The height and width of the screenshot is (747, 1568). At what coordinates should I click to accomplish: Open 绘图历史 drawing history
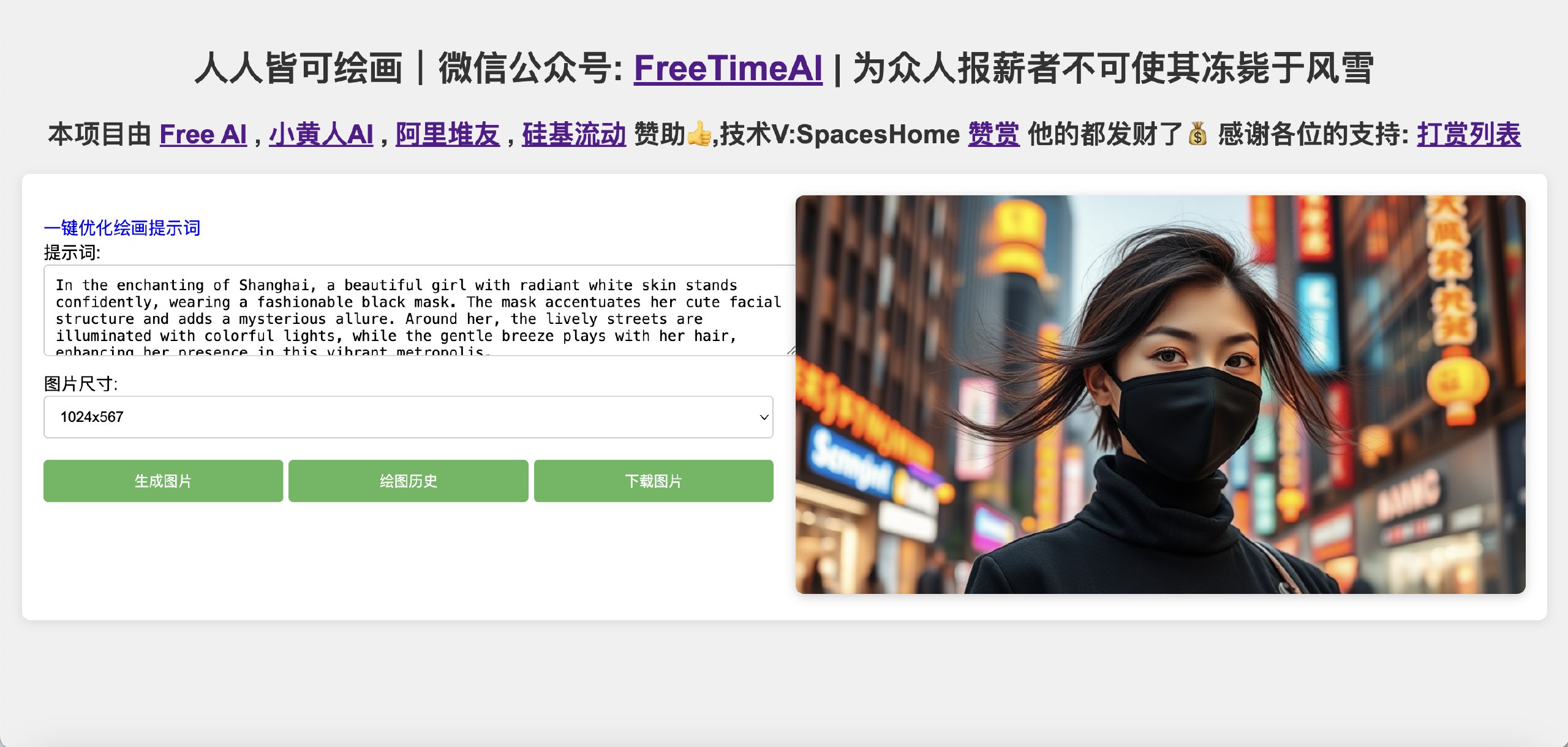point(409,481)
